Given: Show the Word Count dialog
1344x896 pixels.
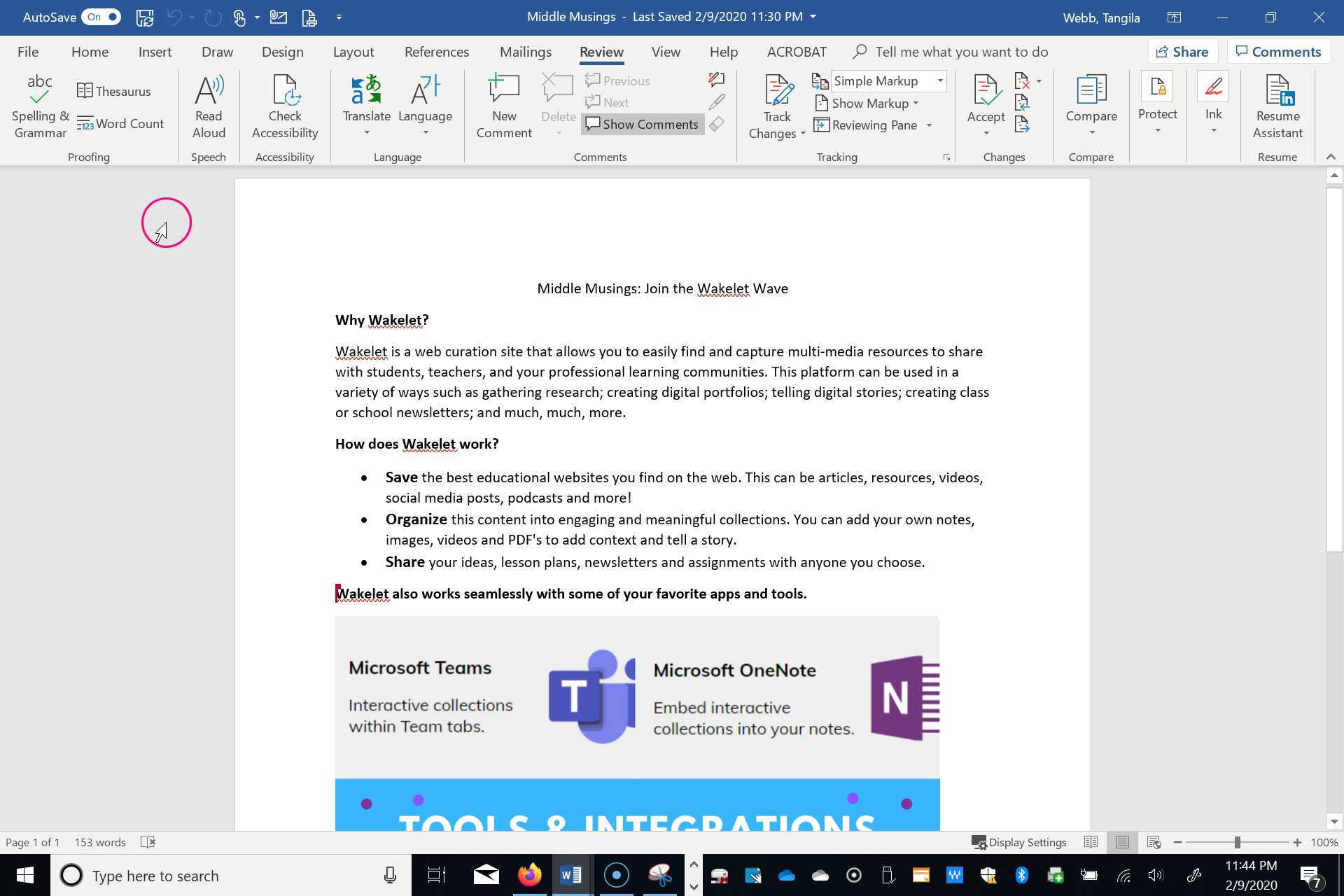Looking at the screenshot, I should point(120,124).
